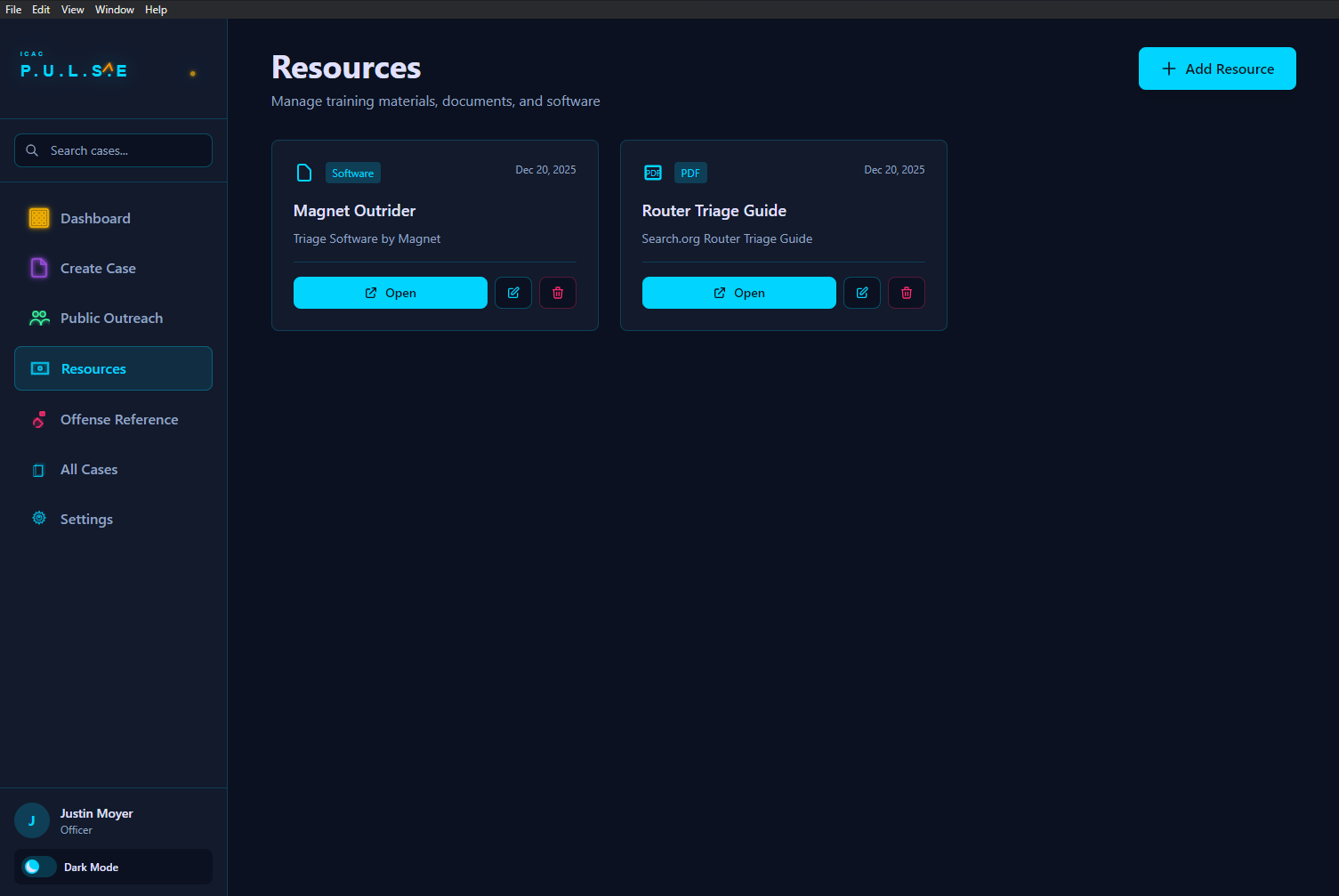This screenshot has height=896, width=1339.
Task: Navigate to Offense Reference page
Action: (x=118, y=419)
